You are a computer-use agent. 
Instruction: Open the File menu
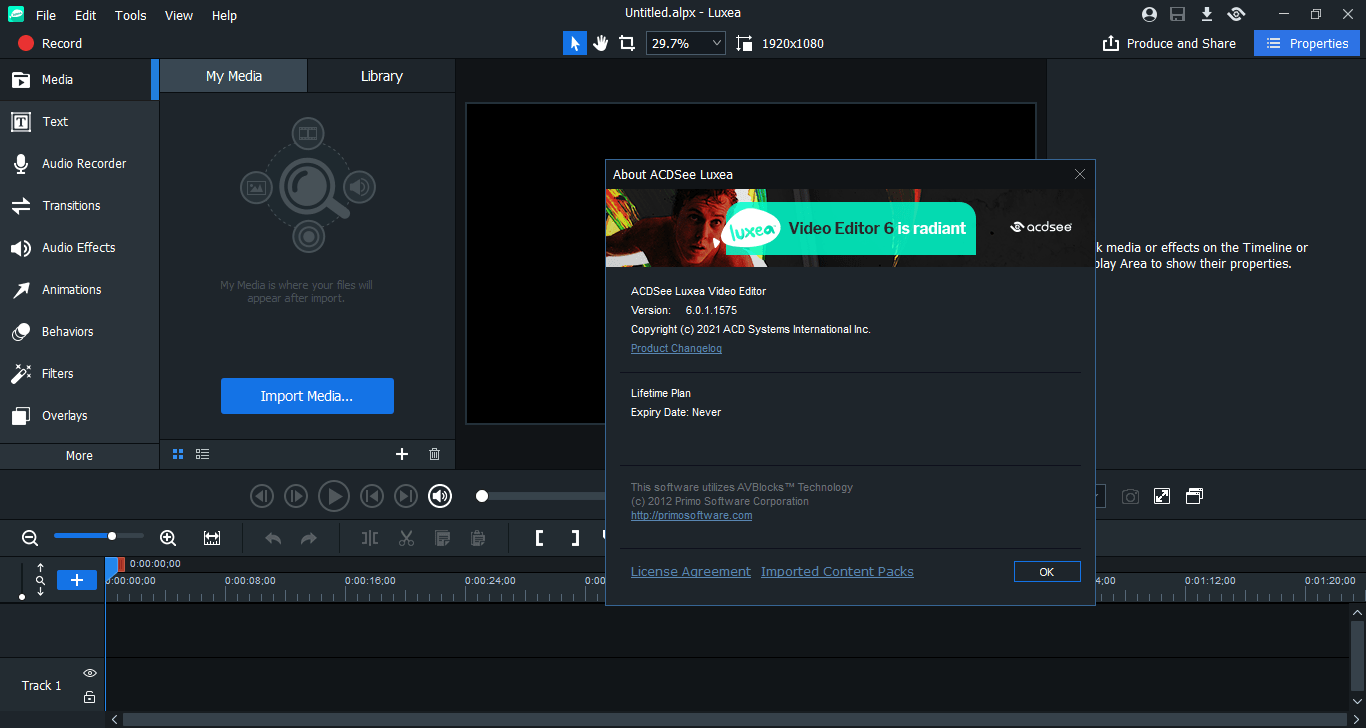[x=46, y=15]
